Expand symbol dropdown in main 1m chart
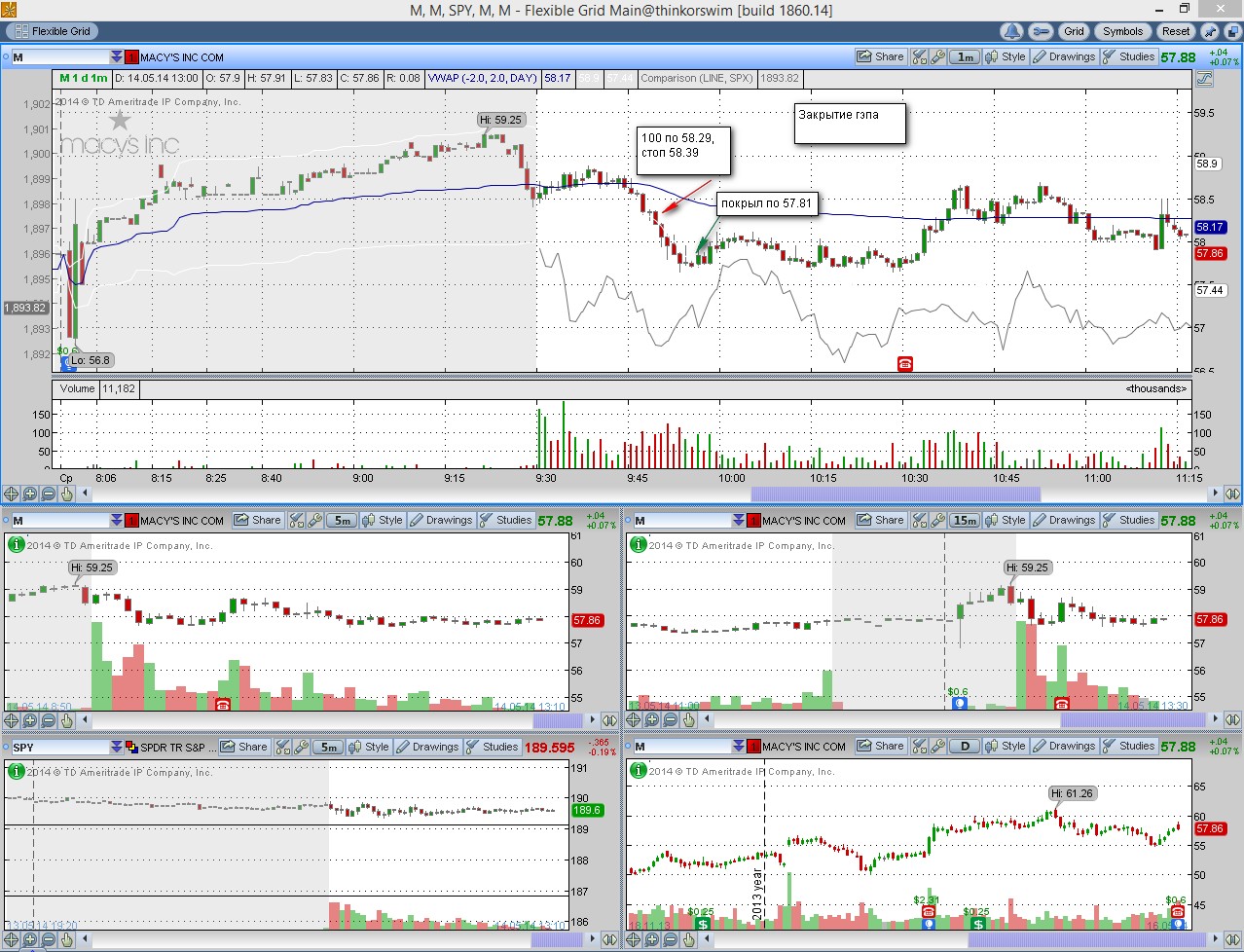The image size is (1244, 952). tap(117, 57)
